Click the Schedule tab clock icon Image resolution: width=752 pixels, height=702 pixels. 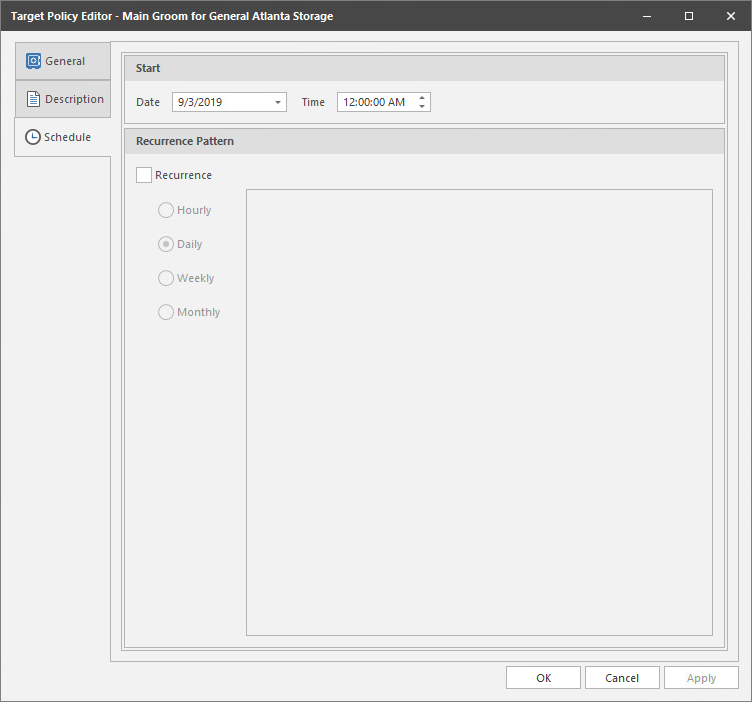[x=33, y=137]
